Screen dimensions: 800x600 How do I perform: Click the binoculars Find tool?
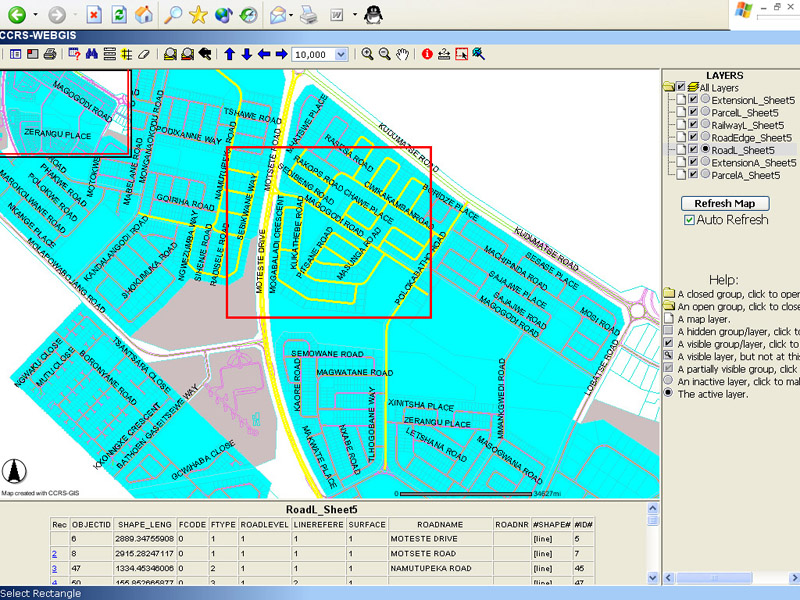(93, 54)
